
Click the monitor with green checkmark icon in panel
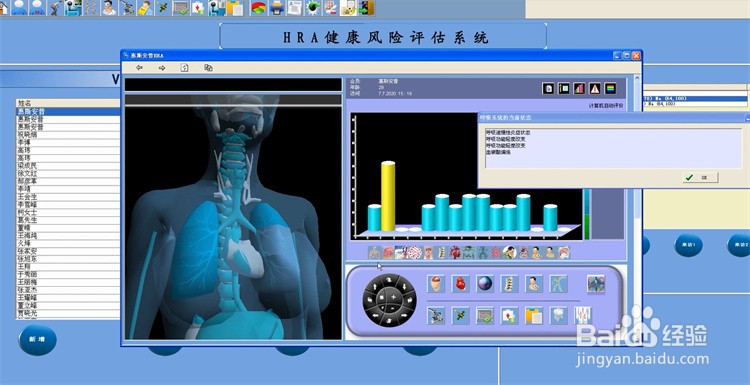point(485,316)
